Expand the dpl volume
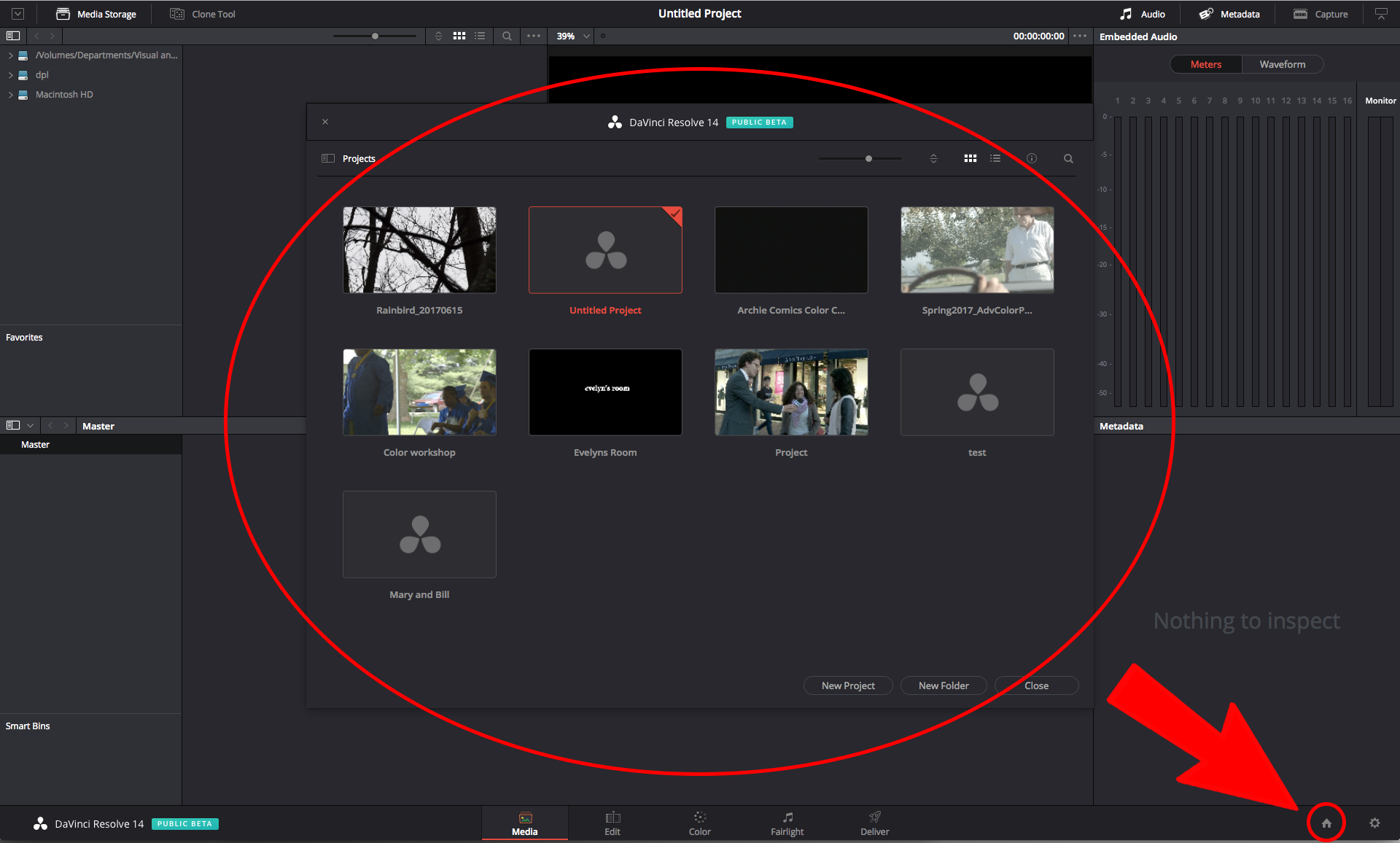The height and width of the screenshot is (843, 1400). tap(10, 75)
